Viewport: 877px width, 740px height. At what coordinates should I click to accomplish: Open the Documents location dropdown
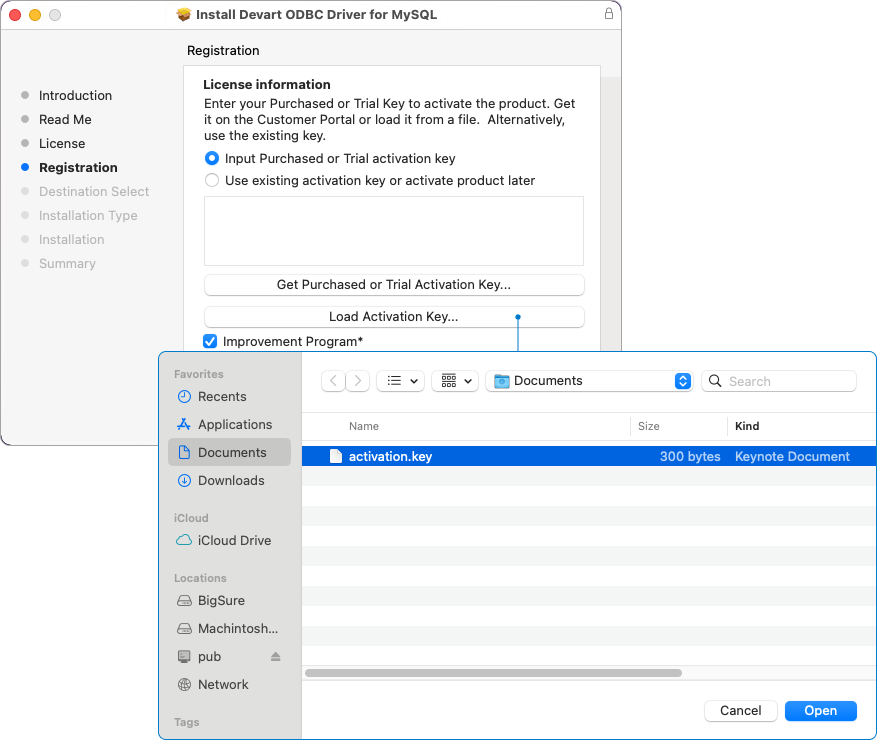[x=588, y=381]
